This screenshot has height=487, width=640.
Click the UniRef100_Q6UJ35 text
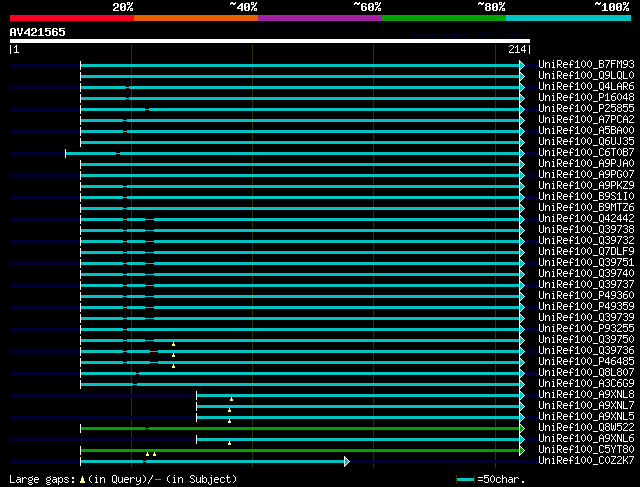pyautogui.click(x=586, y=142)
